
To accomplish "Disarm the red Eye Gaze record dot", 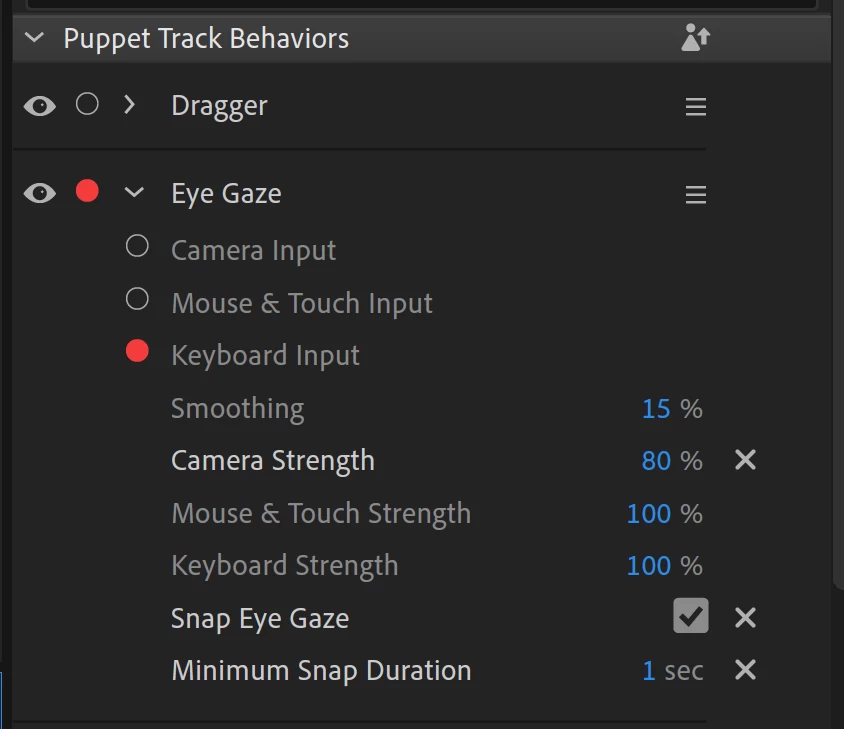I will click(x=88, y=191).
